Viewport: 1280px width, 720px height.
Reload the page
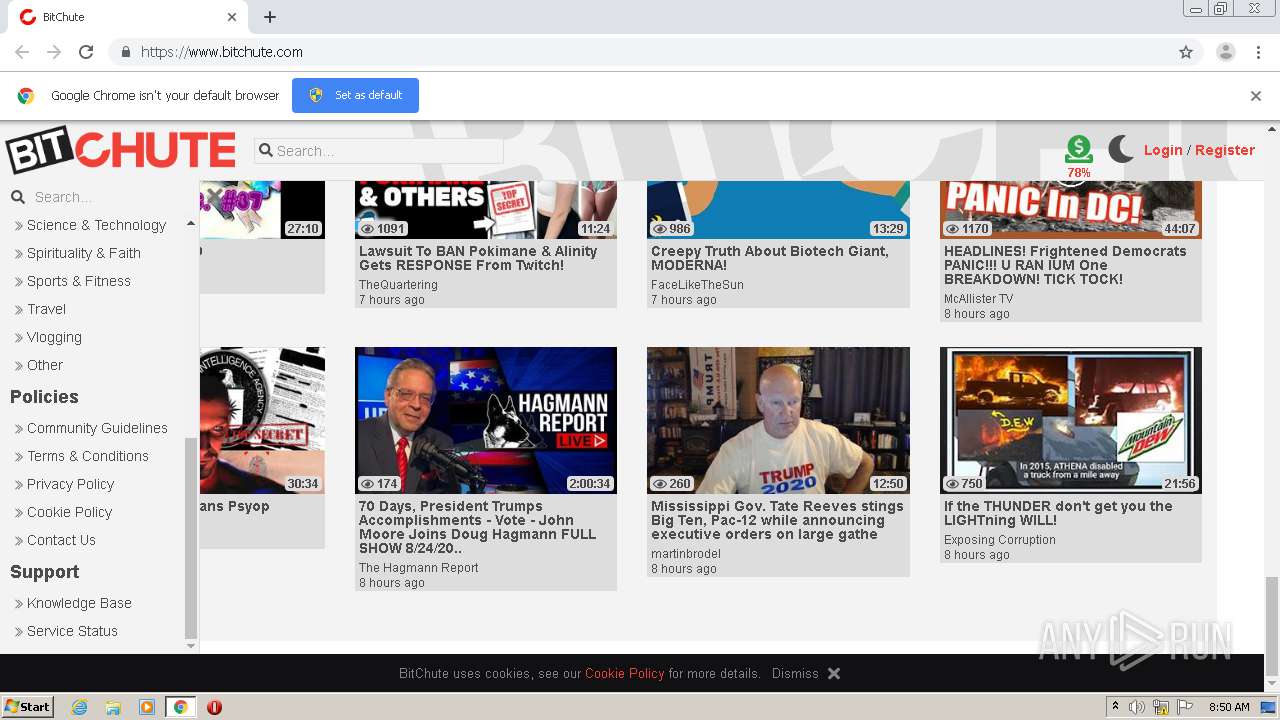[x=86, y=52]
